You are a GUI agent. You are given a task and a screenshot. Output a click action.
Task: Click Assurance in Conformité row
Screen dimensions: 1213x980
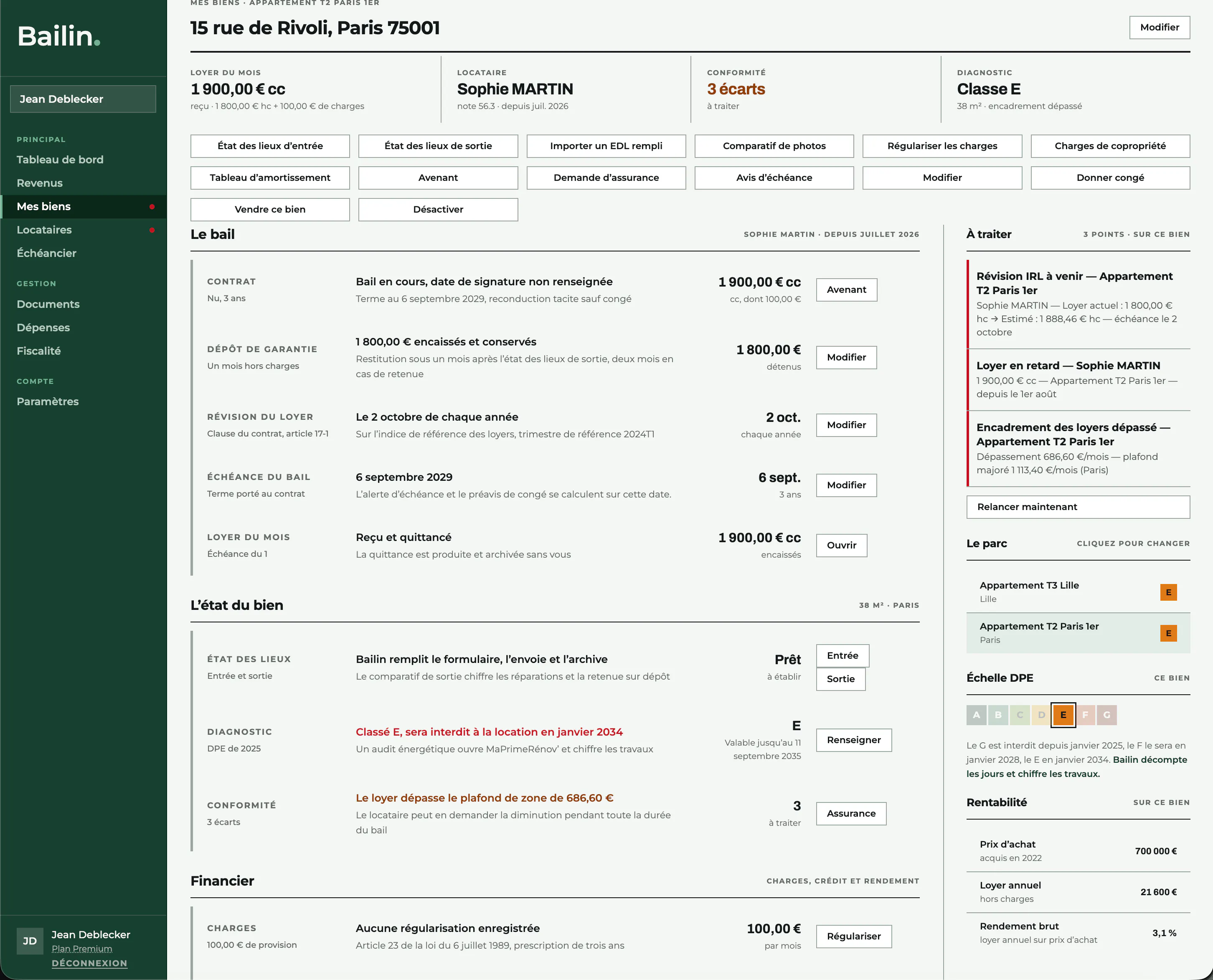click(851, 813)
